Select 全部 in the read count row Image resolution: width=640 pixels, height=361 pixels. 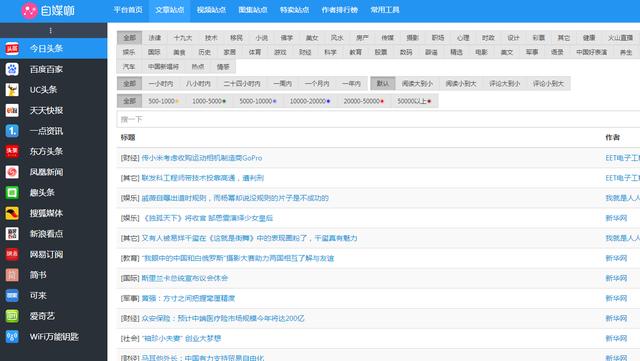coord(129,101)
